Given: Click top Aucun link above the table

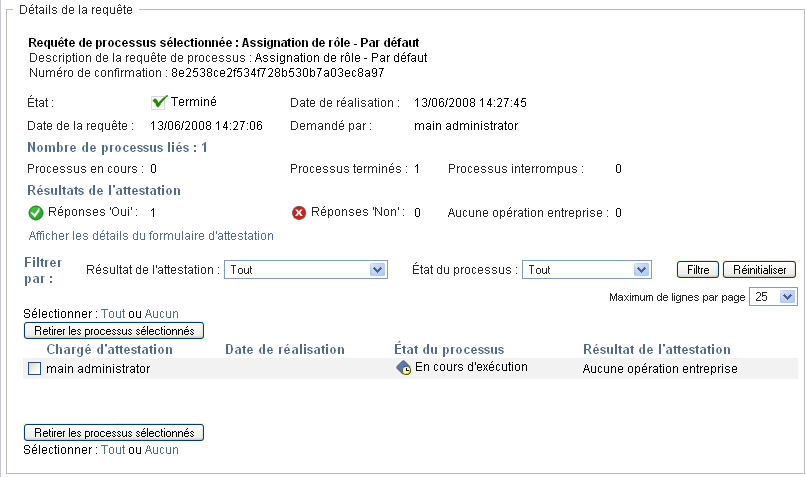Looking at the screenshot, I should point(161,314).
